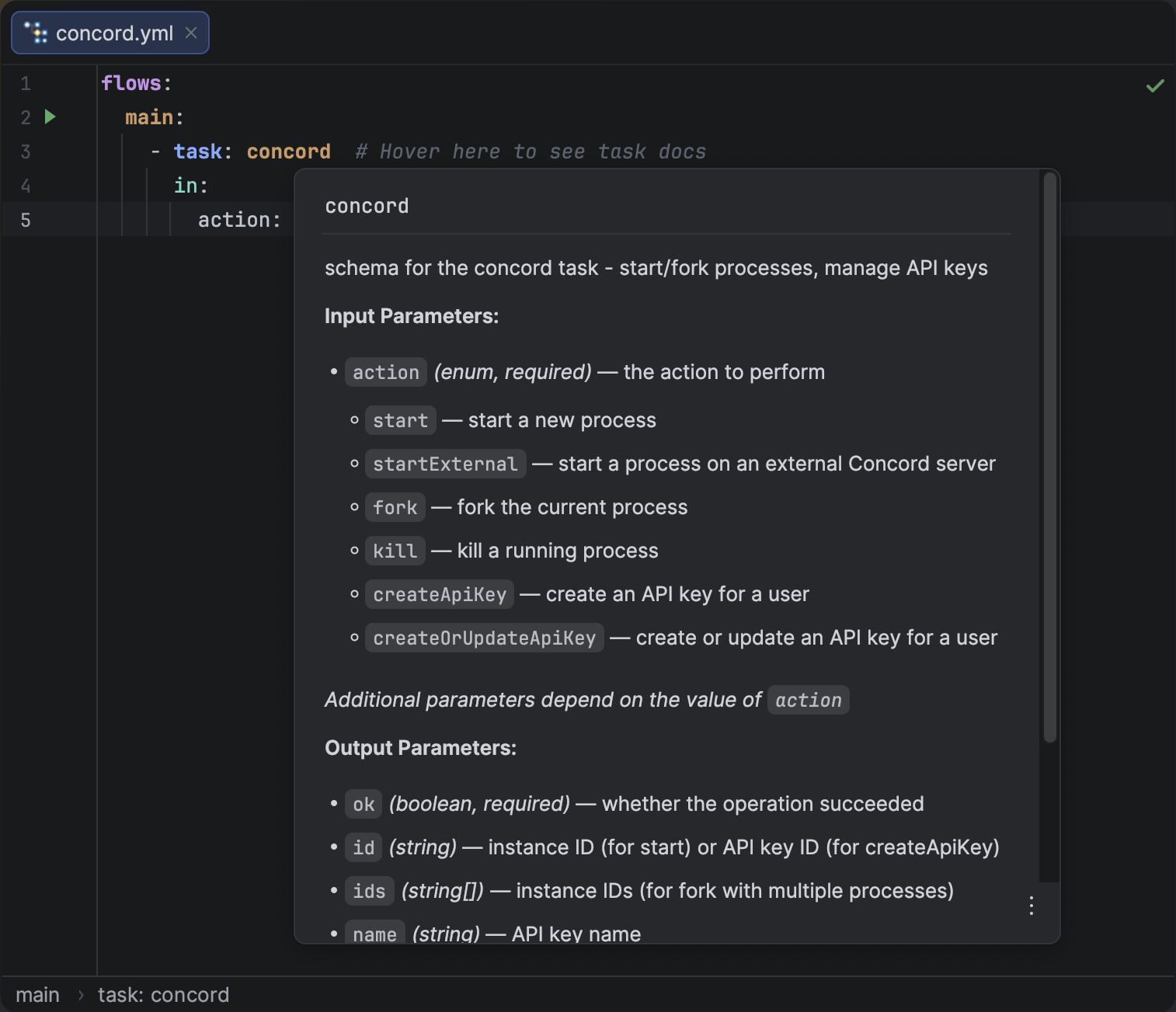Click line number 5 in the gutter
1176x1012 pixels.
tap(26, 221)
